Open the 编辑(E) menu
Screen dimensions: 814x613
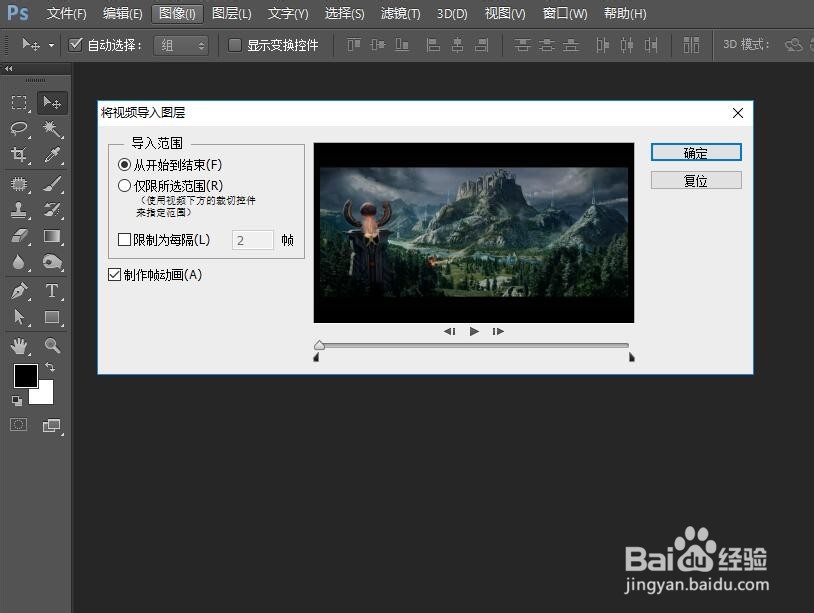pyautogui.click(x=123, y=13)
